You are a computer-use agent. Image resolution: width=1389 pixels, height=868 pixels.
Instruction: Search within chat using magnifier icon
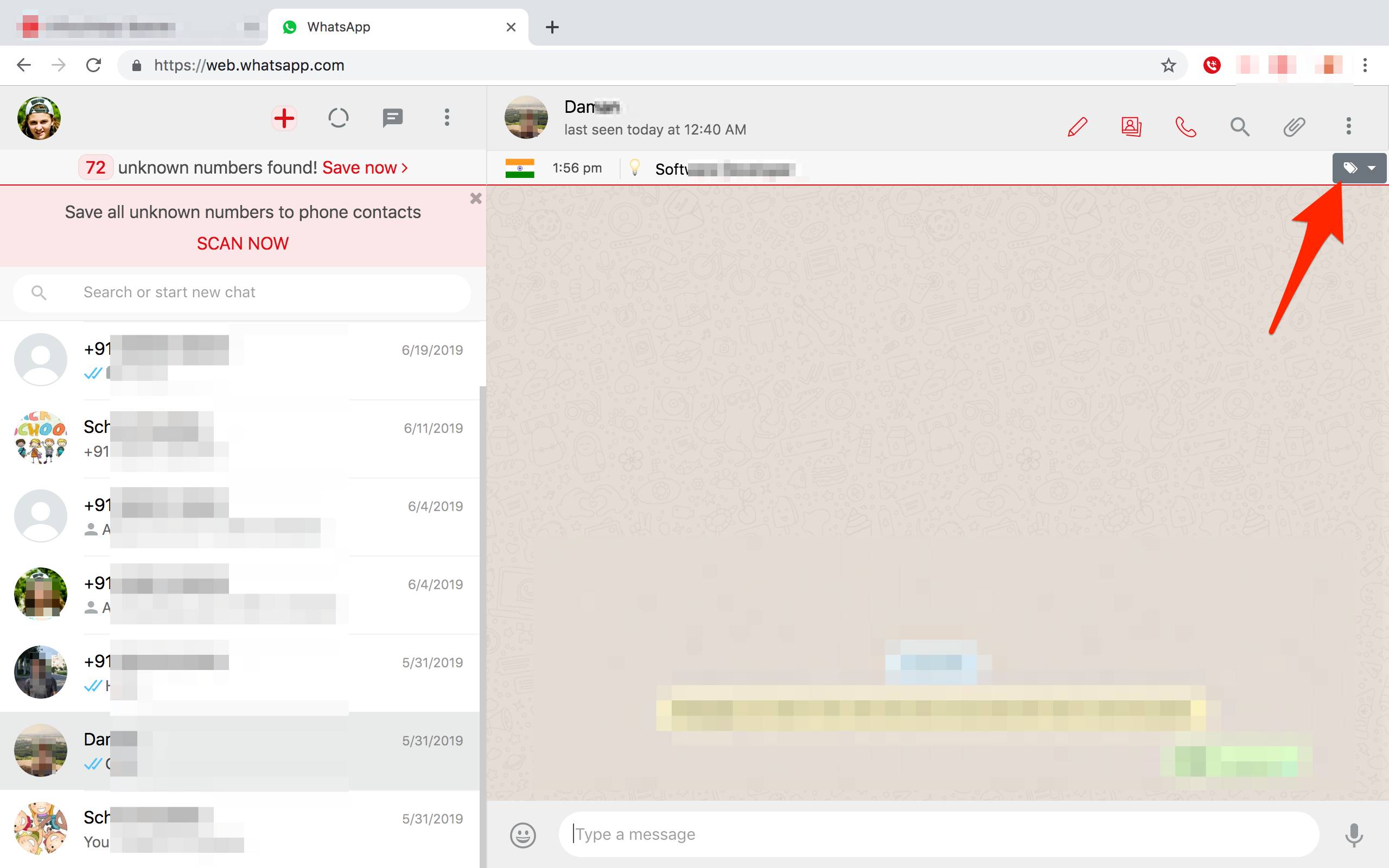tap(1240, 126)
